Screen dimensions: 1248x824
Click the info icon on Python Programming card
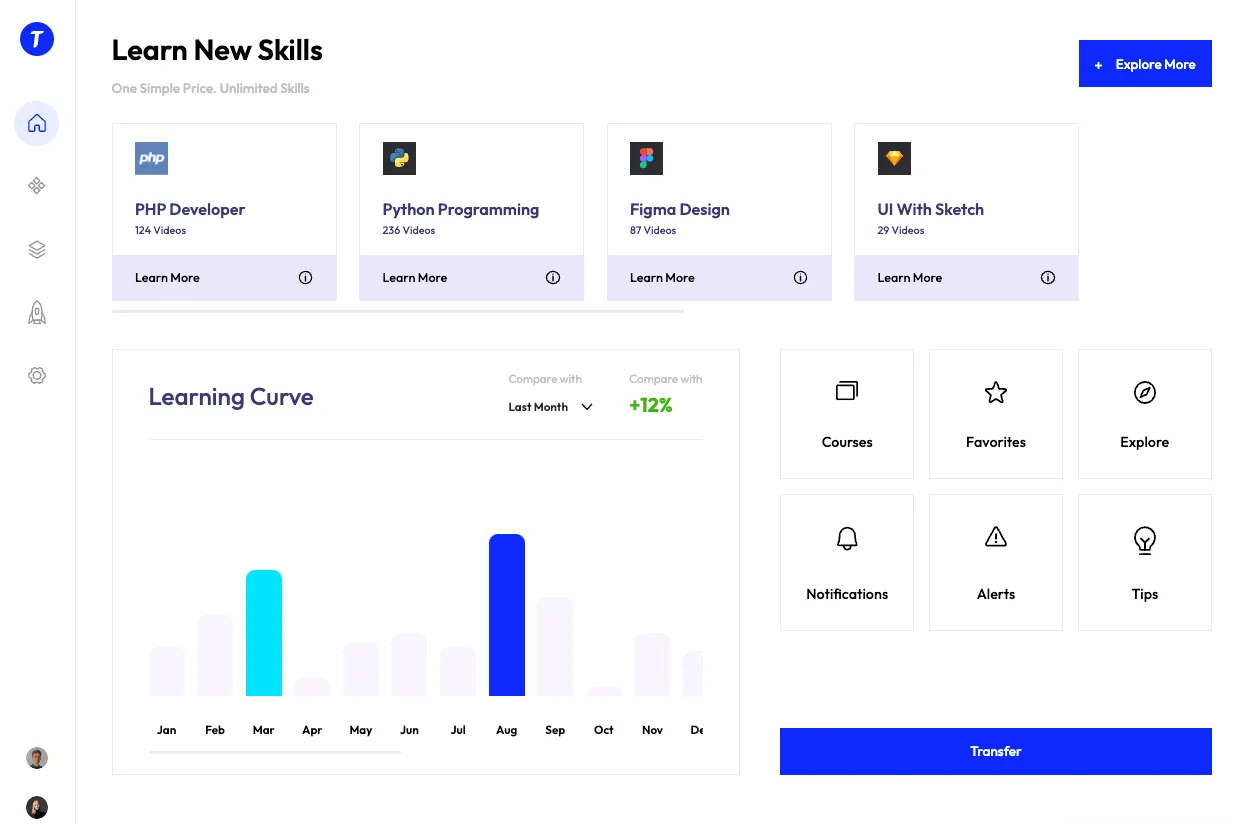[553, 277]
